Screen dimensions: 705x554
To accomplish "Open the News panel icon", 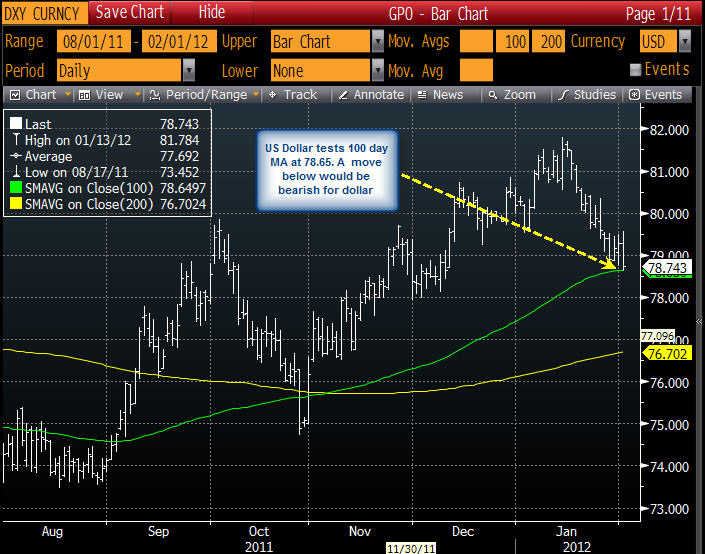I will click(422, 95).
